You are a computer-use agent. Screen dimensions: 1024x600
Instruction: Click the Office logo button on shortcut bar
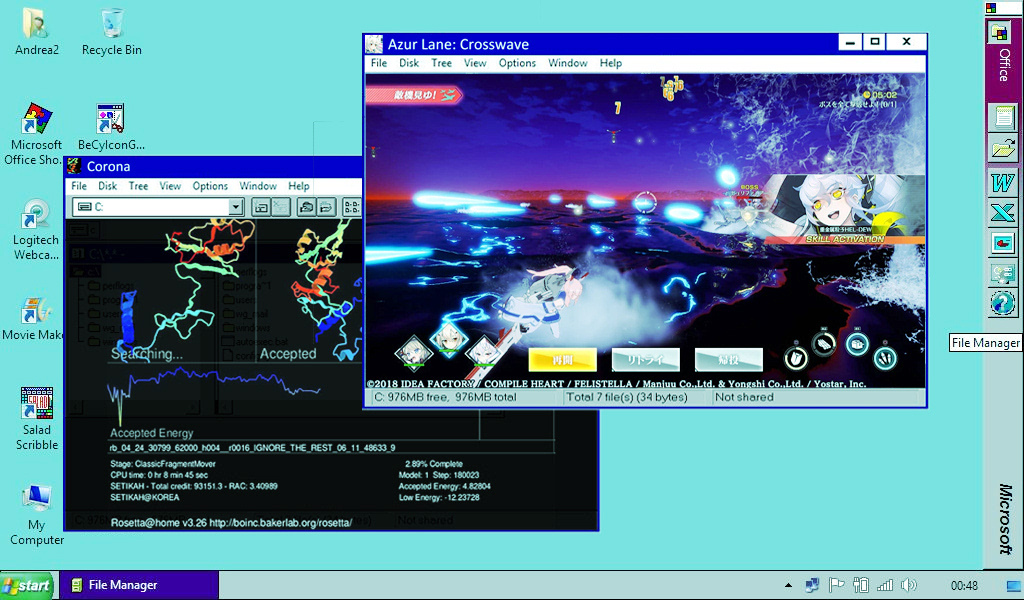click(x=999, y=33)
